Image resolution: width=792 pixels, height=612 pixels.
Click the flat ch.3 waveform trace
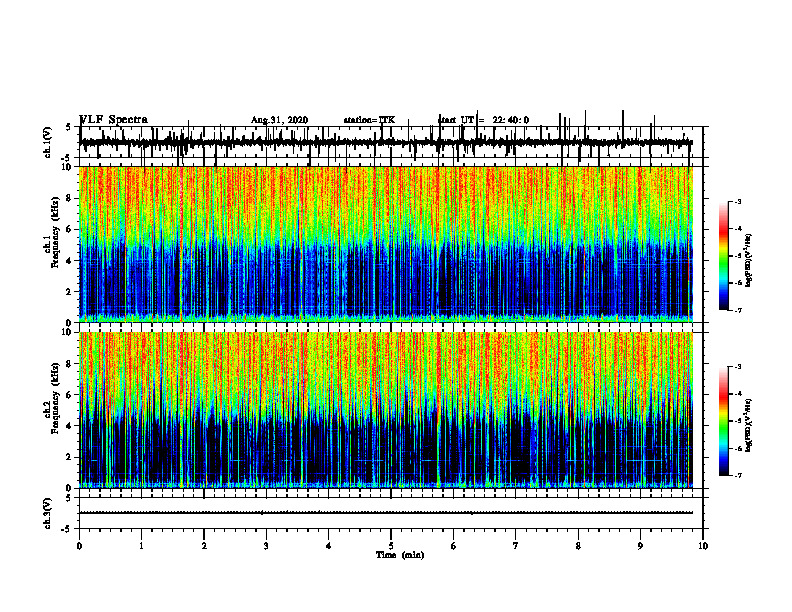(386, 513)
